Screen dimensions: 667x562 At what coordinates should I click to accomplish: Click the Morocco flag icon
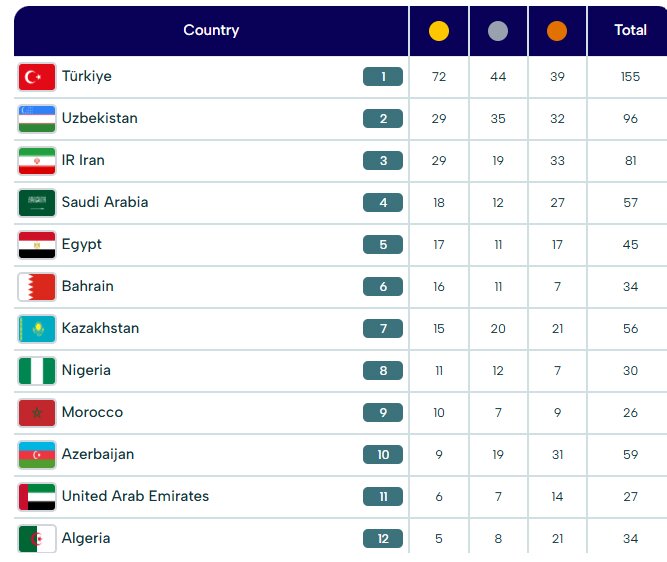37,413
